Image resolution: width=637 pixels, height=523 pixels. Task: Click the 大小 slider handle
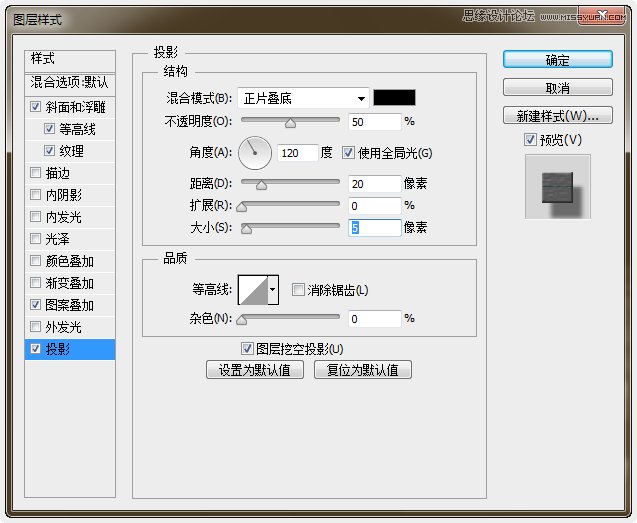coord(246,229)
